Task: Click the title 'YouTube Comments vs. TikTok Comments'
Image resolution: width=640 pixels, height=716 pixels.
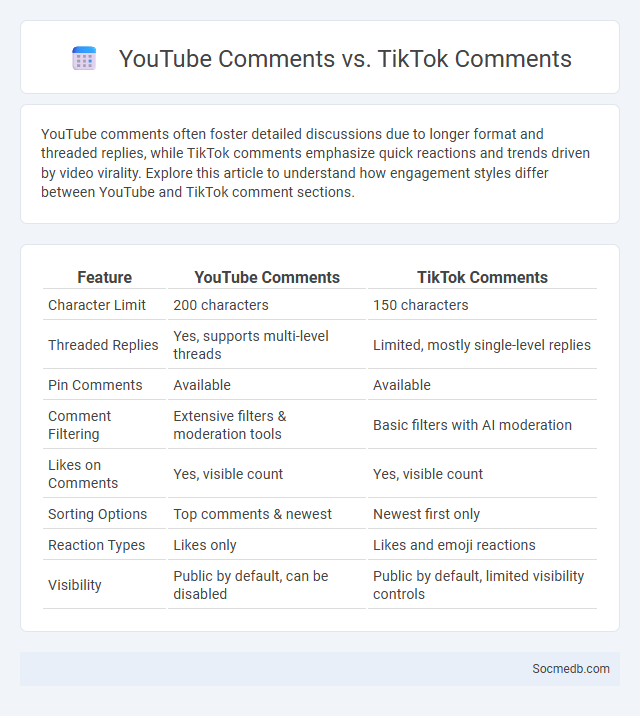Action: point(345,59)
